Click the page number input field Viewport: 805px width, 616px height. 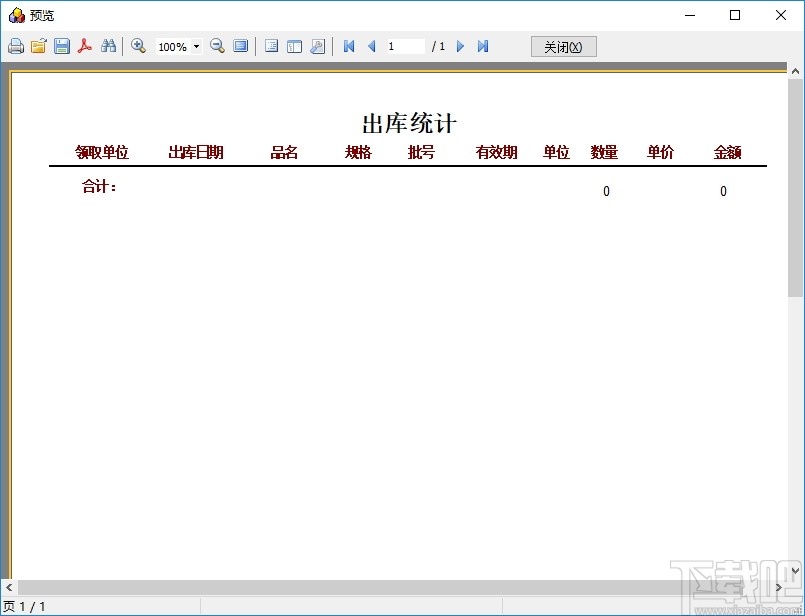404,46
